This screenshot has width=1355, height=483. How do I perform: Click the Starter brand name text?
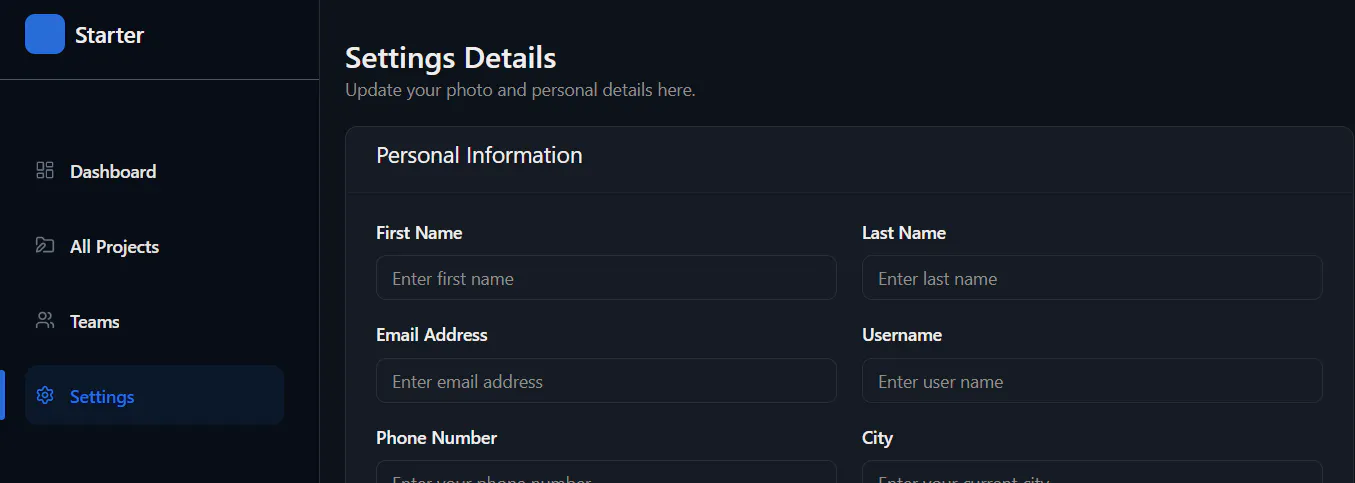(x=109, y=35)
